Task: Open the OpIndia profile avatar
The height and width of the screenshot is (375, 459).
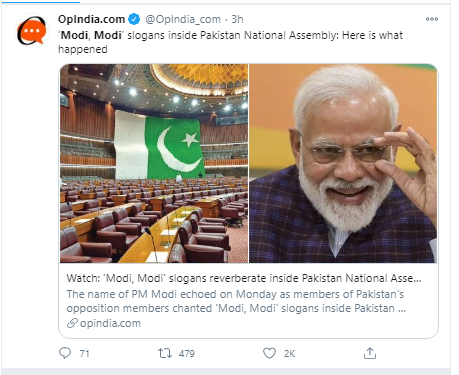Action: [x=31, y=31]
